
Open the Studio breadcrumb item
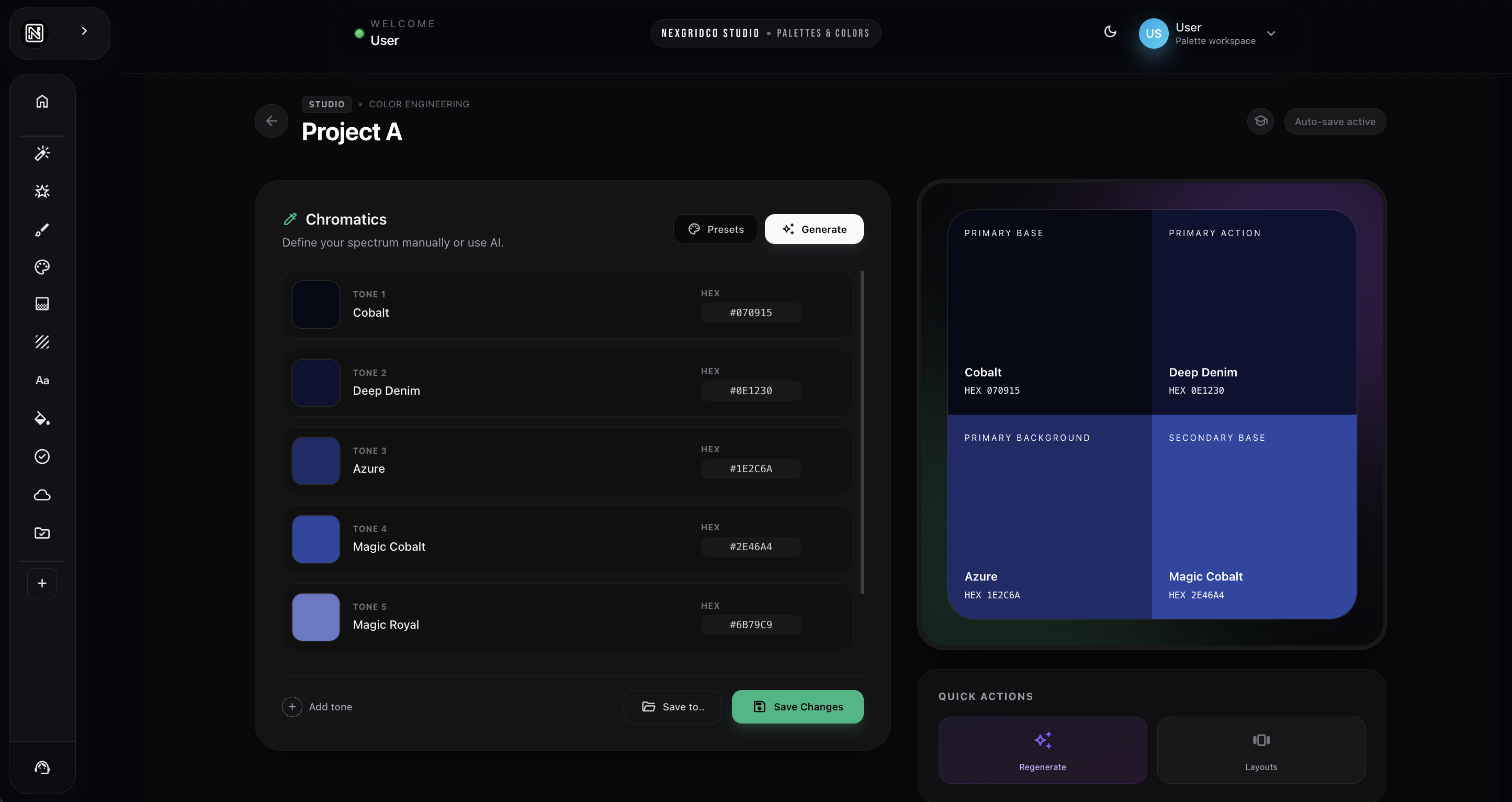326,104
